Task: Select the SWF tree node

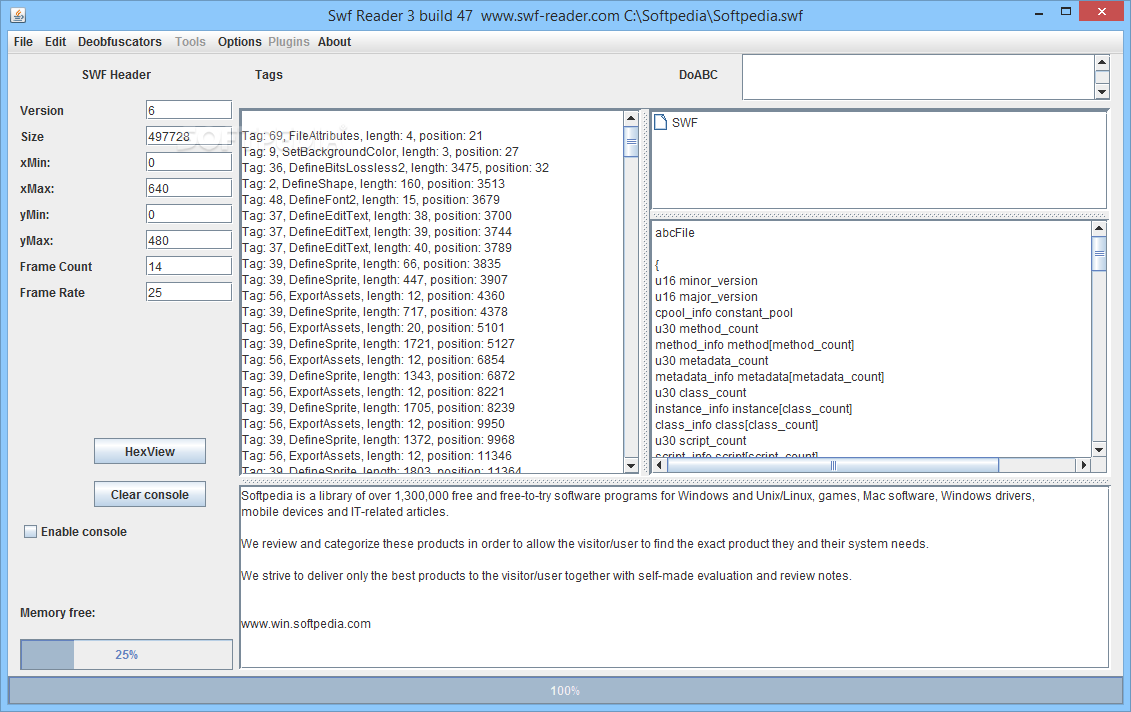Action: 685,123
